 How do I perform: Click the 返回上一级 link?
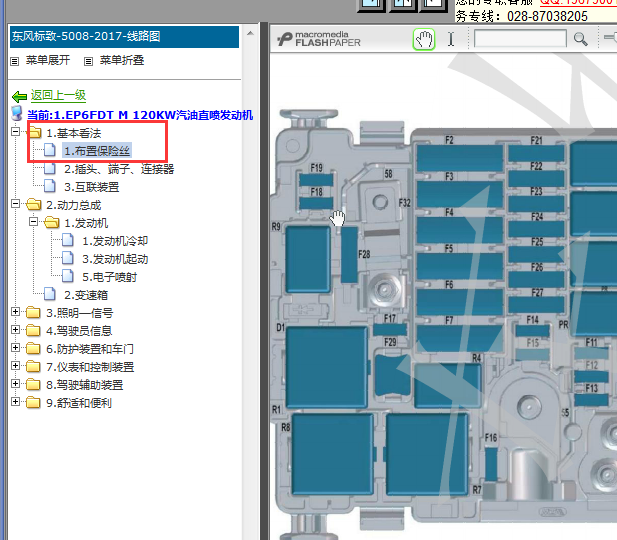click(58, 95)
